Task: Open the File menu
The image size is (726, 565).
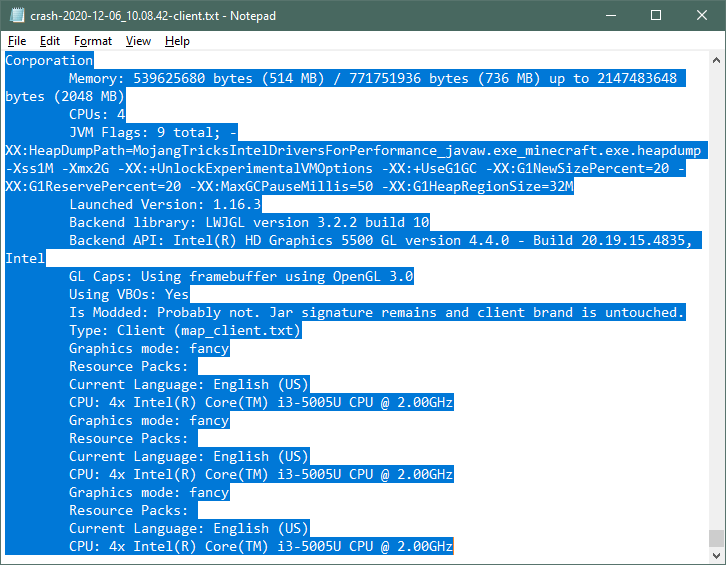Action: point(17,41)
